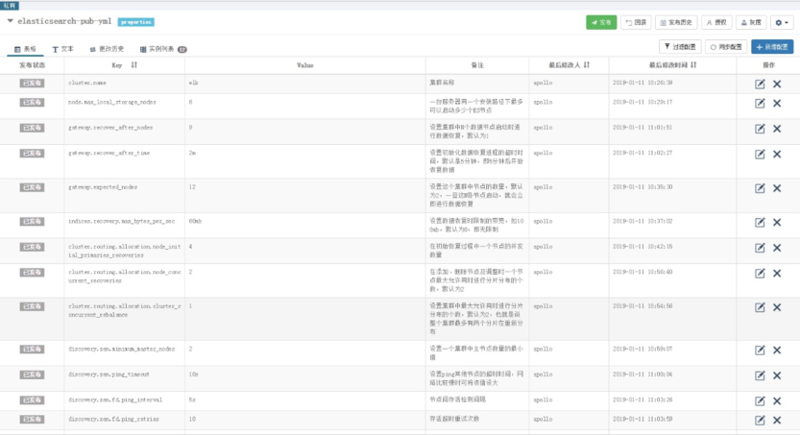Delete discovery.zen.fd.ping_interval row
The height and width of the screenshot is (435, 800).
tap(777, 401)
